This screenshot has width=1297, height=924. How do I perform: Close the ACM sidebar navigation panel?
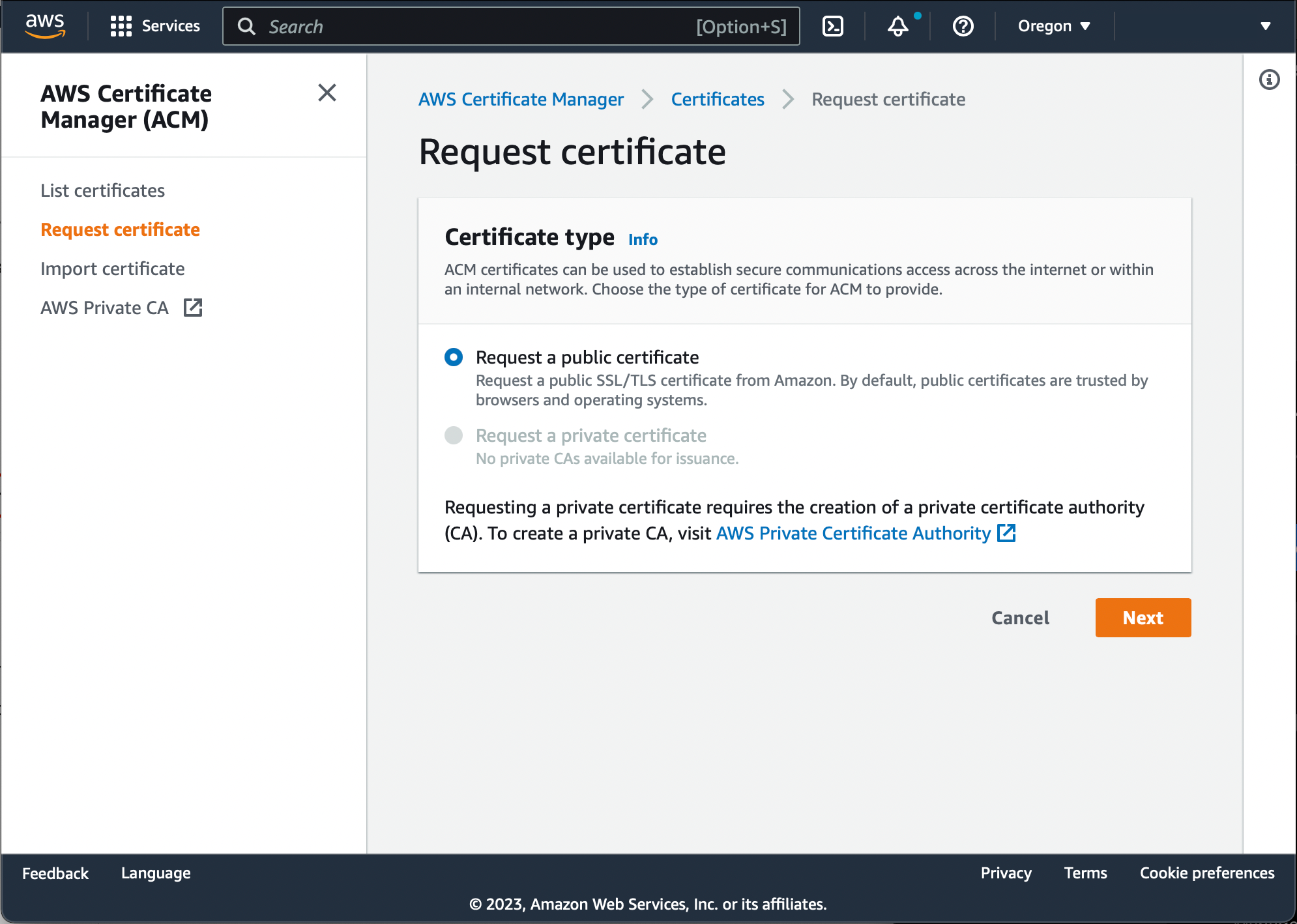[327, 93]
